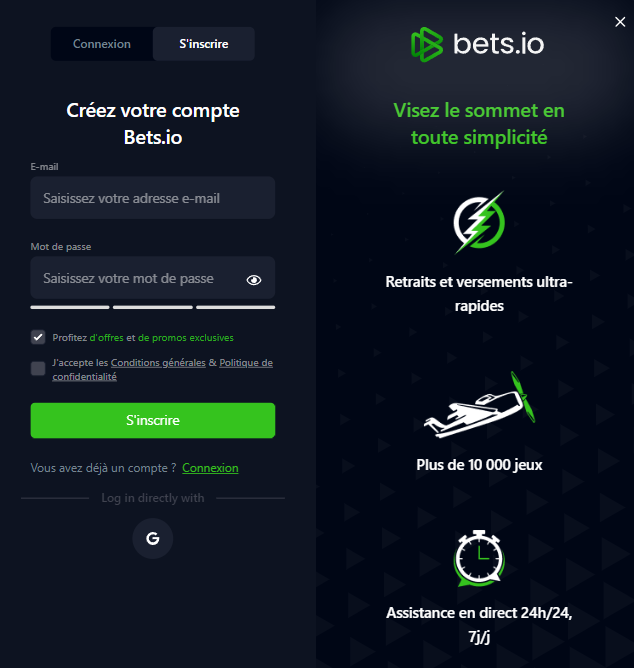Open the Conditions générales link
634x668 pixels.
[158, 363]
